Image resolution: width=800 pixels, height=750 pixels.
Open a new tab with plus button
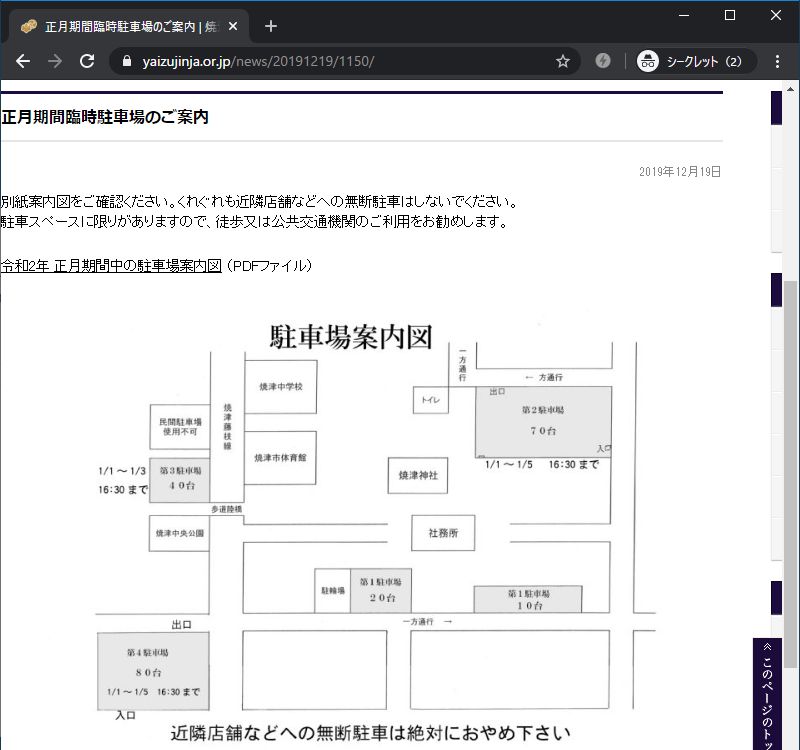271,26
